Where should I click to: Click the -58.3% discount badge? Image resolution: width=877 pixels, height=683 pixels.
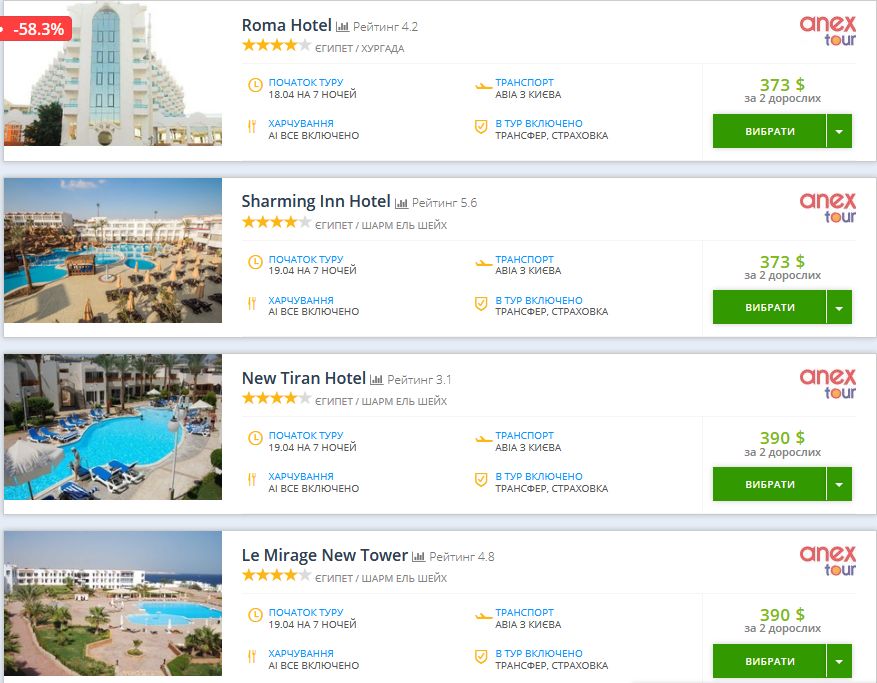tap(37, 29)
